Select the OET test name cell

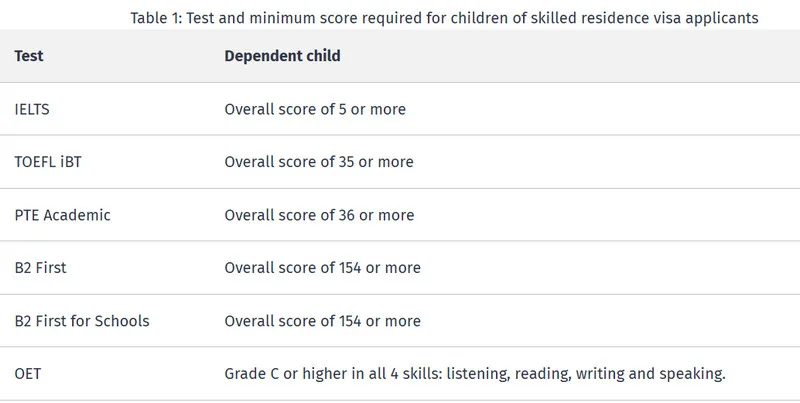tap(28, 374)
